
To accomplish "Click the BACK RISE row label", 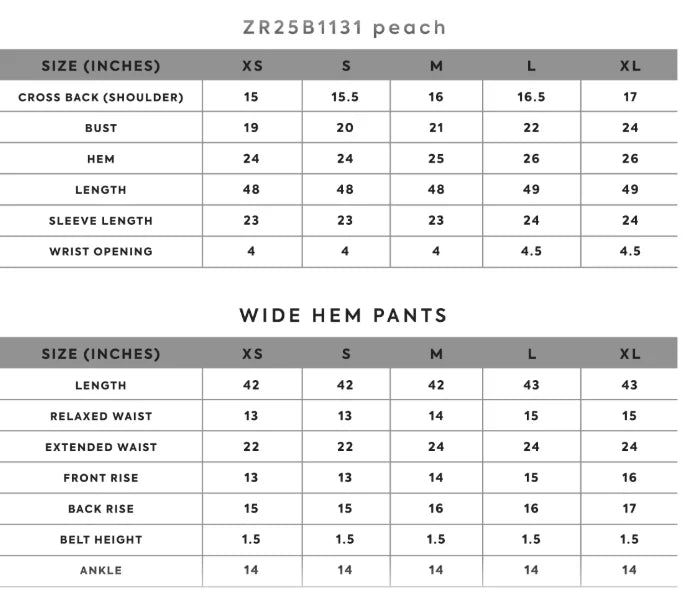I will (101, 509).
